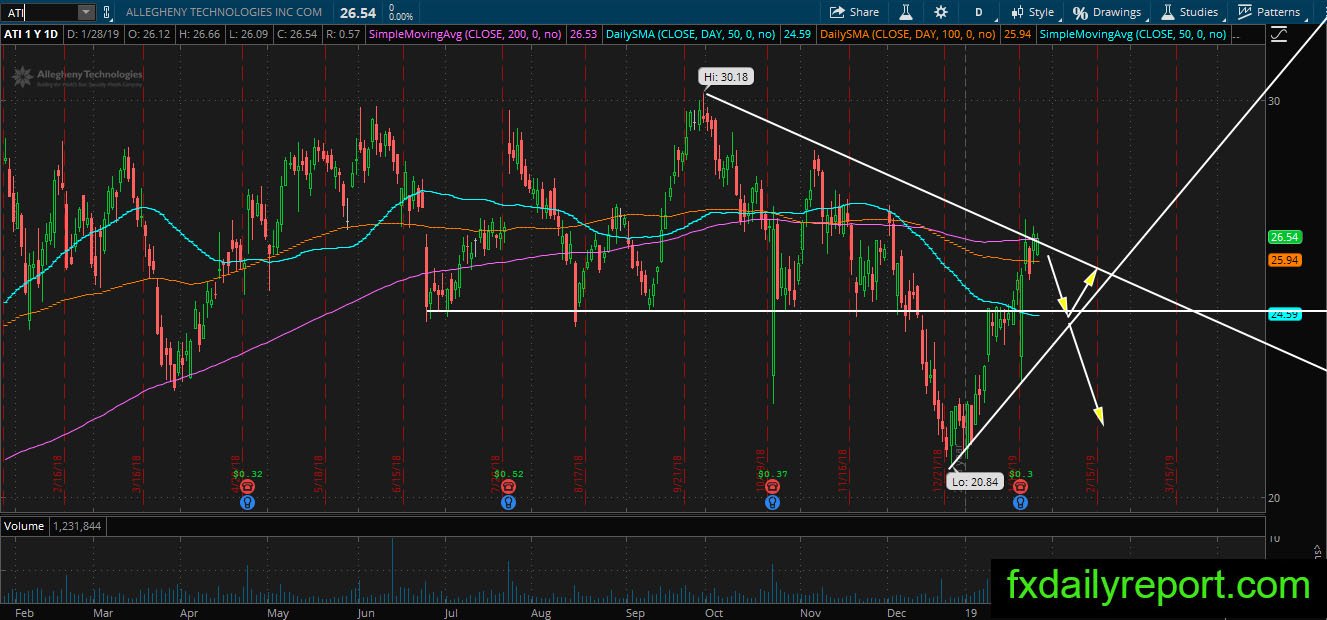Click the orange DailySMA (CLOSE, DAY, 100) label
Viewport: 1327px width, 620px height.
click(x=907, y=34)
